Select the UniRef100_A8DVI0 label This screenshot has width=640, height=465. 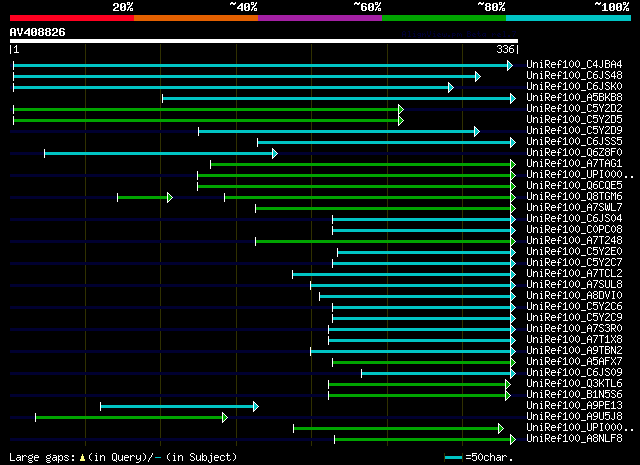574,296
